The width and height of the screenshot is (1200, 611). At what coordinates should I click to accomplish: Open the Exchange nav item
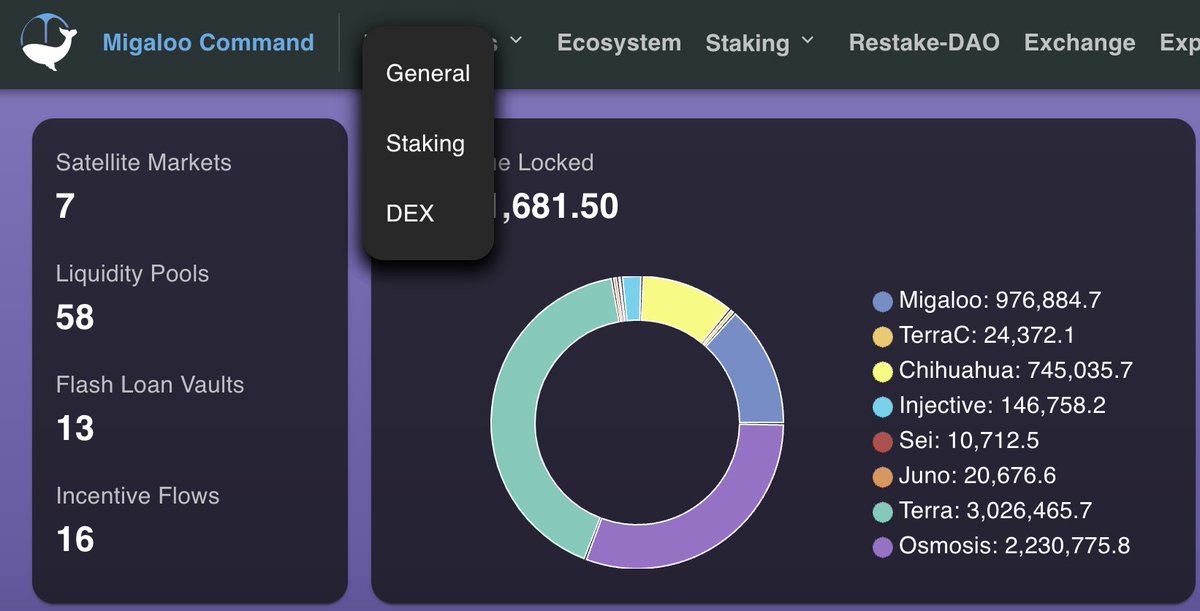(1080, 43)
